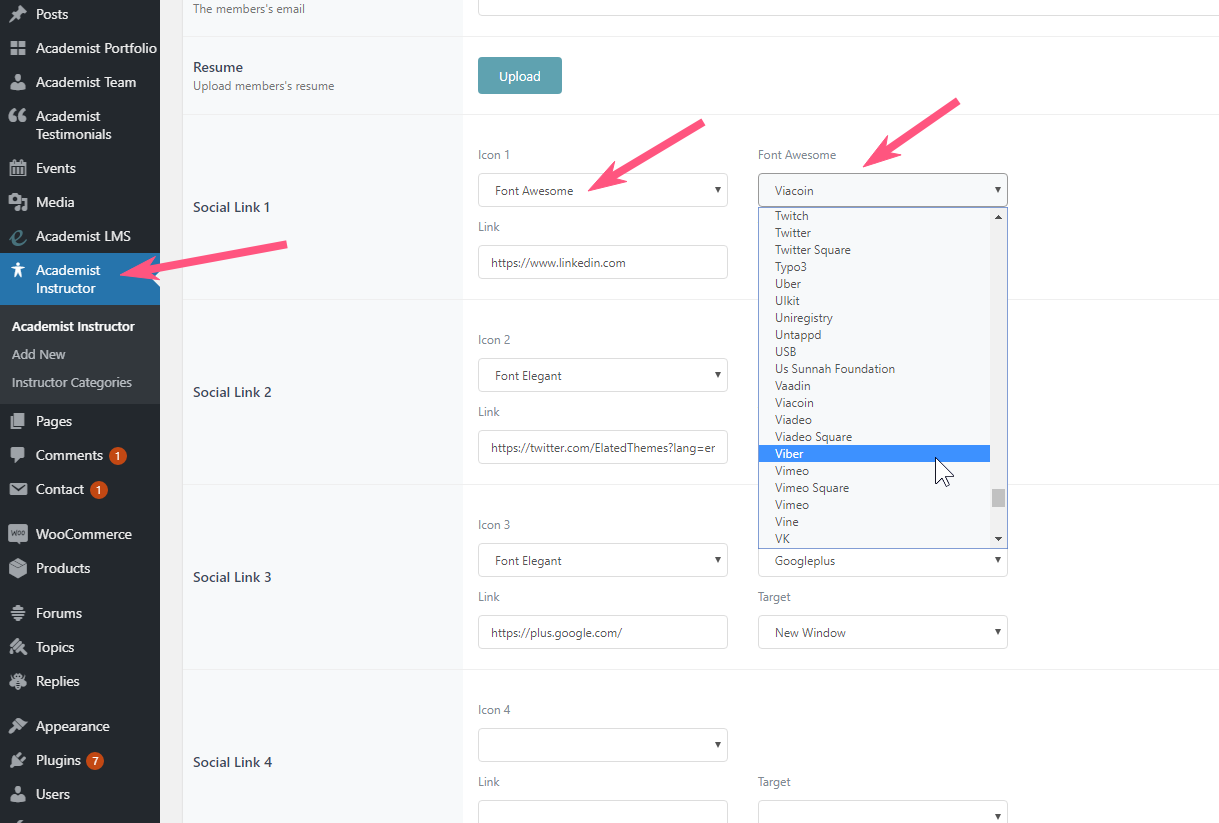The width and height of the screenshot is (1219, 823).
Task: Open the Icon 3 Font Elegant dropdown
Action: pyautogui.click(x=603, y=560)
